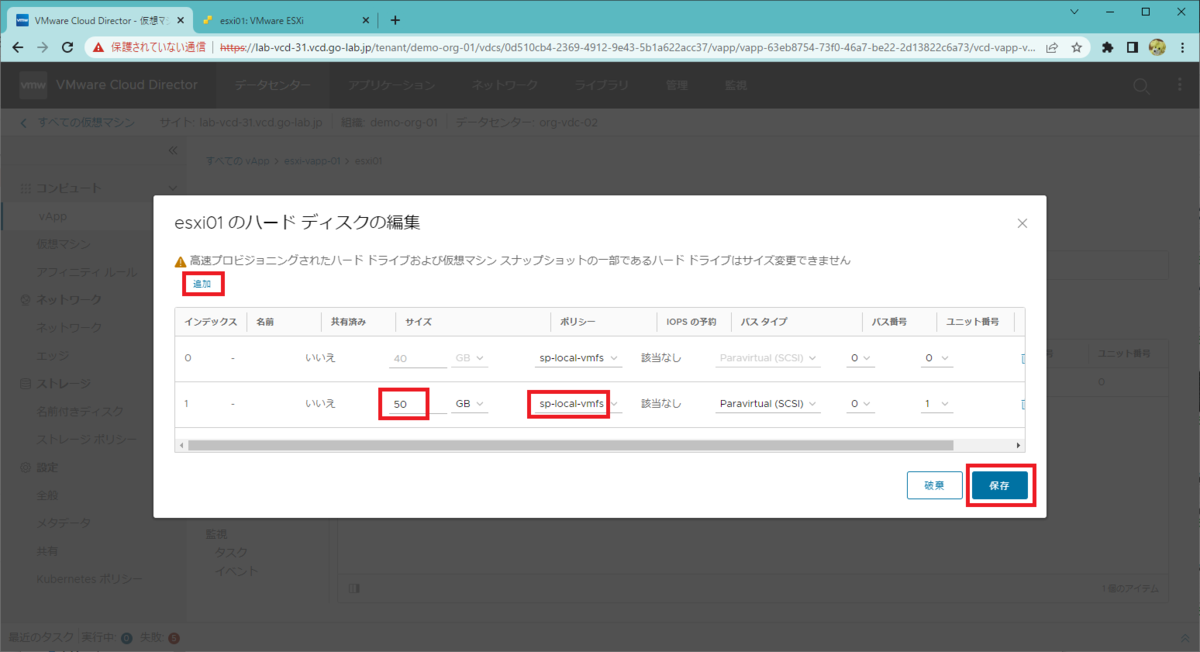Open the bus number dropdown for disk 1
The image size is (1200, 652).
click(859, 404)
